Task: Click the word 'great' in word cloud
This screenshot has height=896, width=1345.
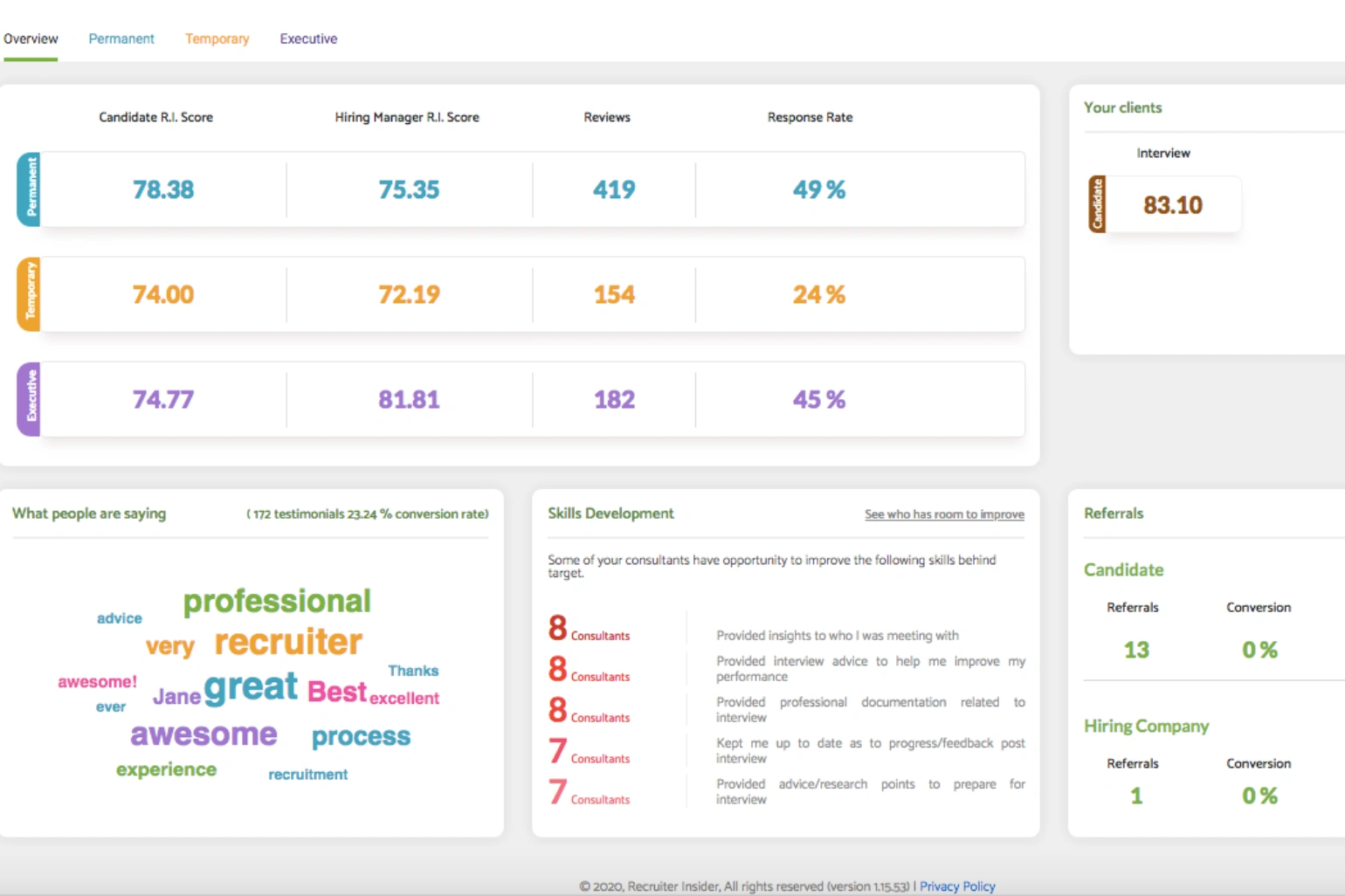Action: [252, 687]
